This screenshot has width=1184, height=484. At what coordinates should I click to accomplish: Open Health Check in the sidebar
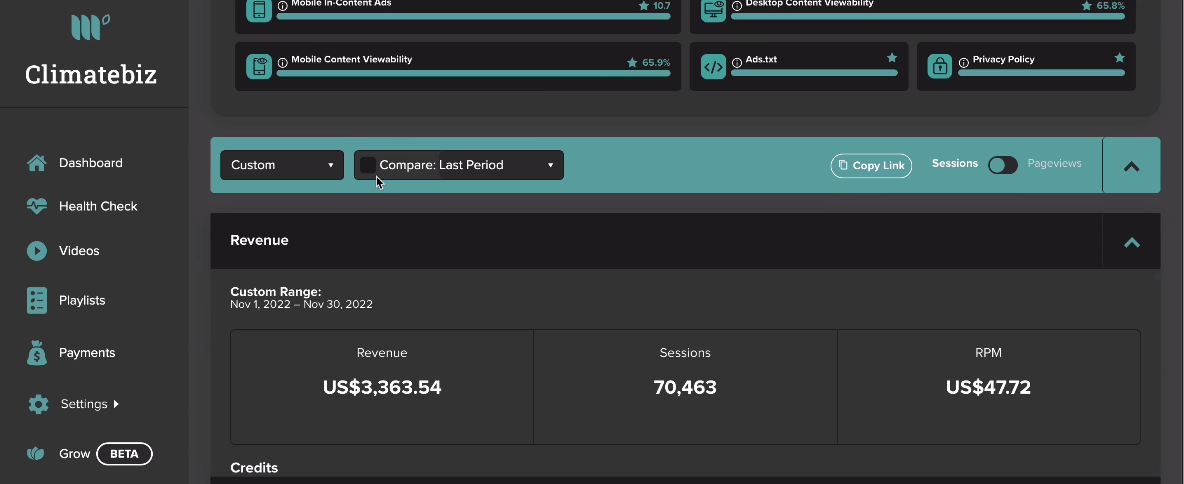98,206
